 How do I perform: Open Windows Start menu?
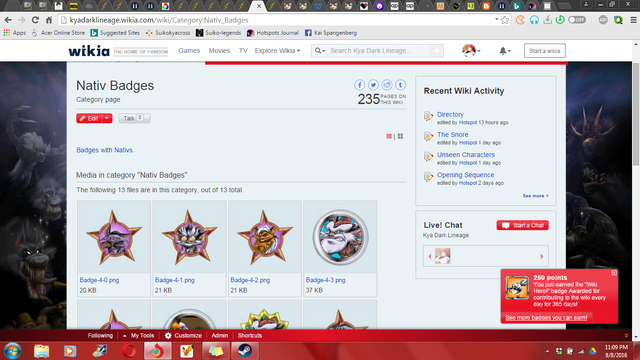tap(12, 351)
